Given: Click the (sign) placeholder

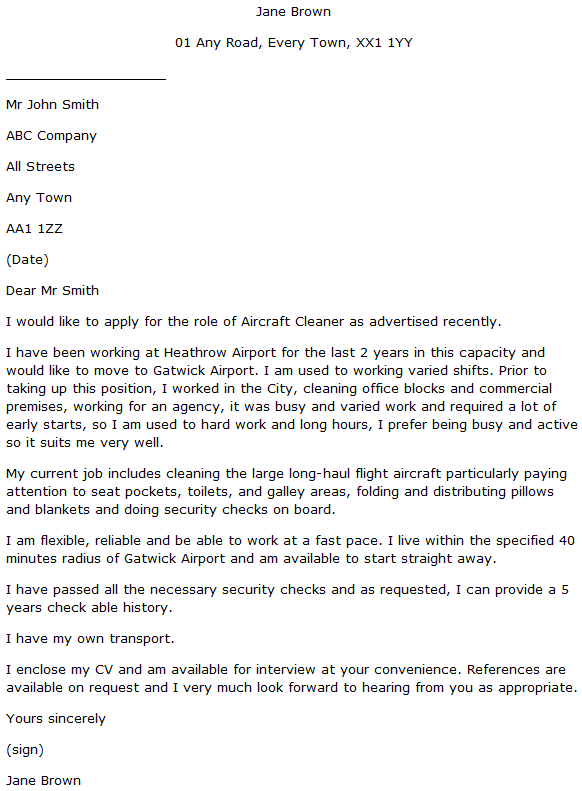Looking at the screenshot, I should 25,750.
